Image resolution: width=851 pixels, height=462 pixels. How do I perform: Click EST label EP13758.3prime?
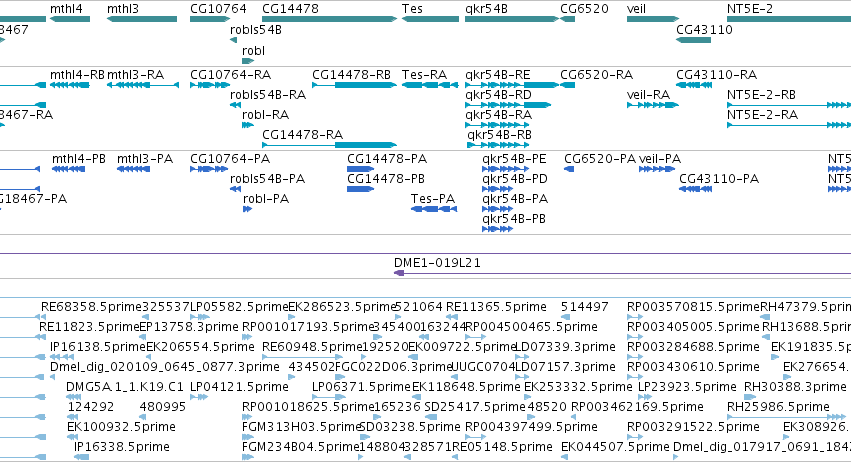[189, 327]
